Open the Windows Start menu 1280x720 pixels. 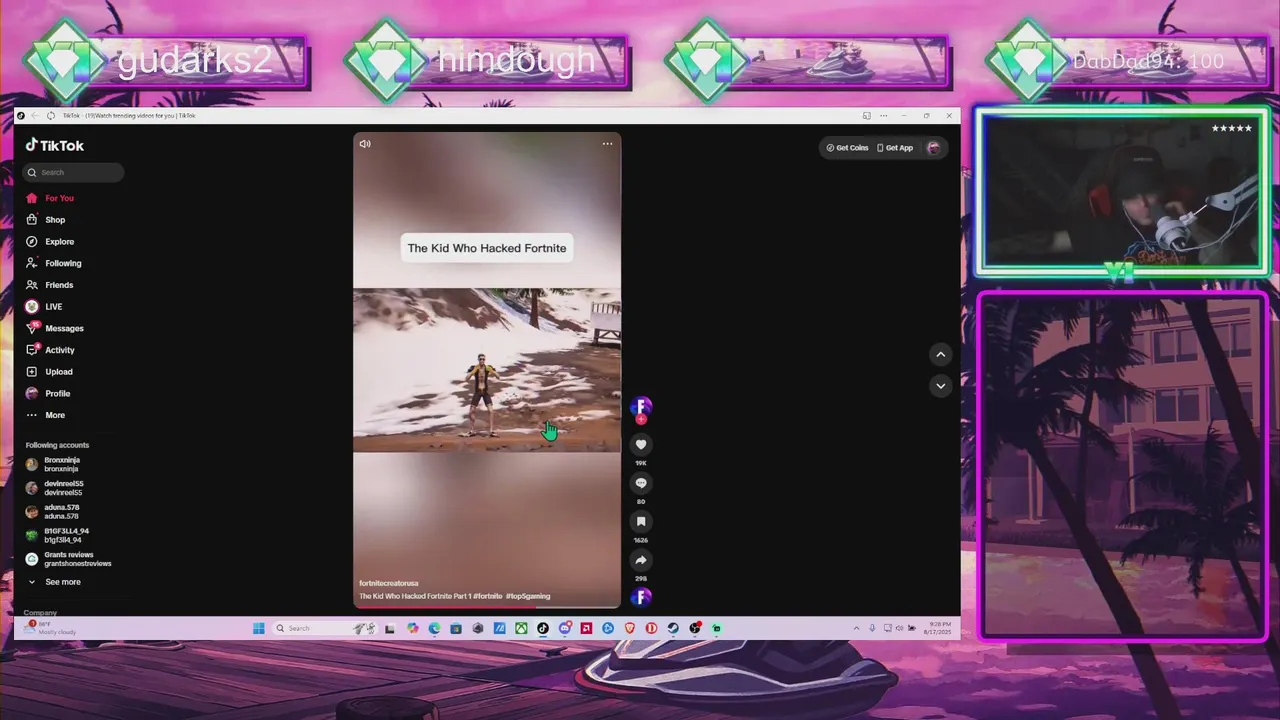[x=258, y=628]
